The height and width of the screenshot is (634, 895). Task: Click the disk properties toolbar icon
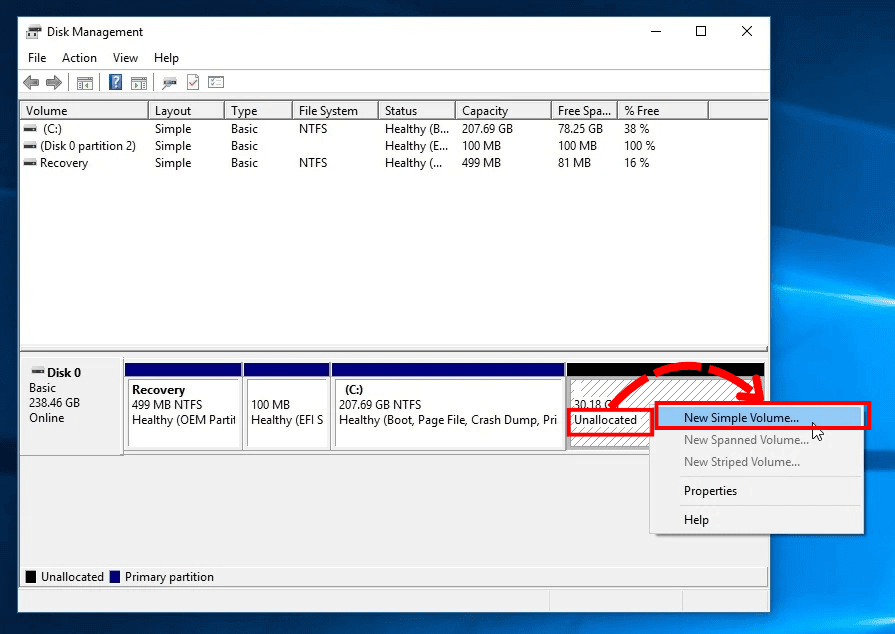(x=172, y=82)
